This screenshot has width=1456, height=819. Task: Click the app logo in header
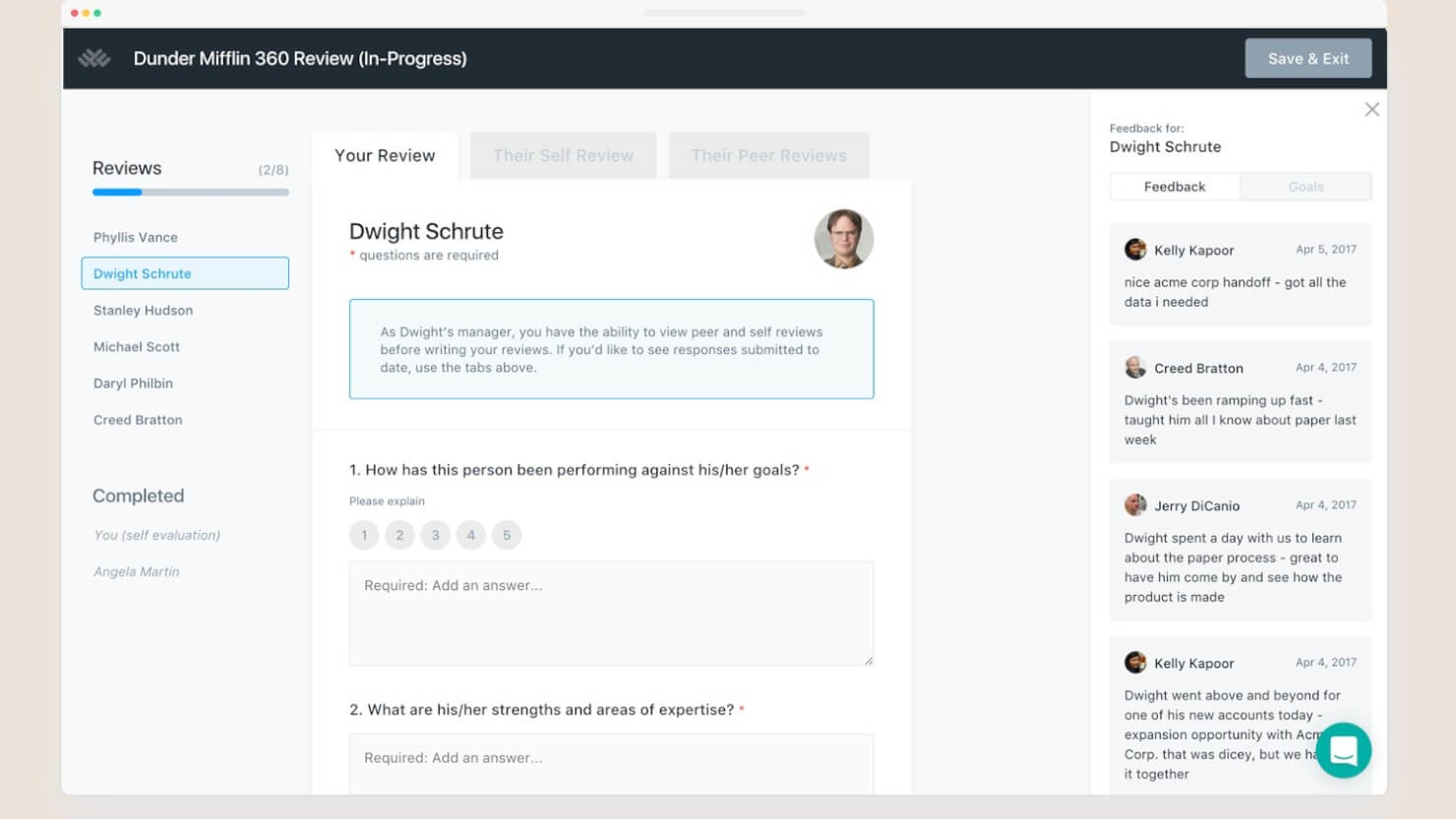(x=94, y=58)
